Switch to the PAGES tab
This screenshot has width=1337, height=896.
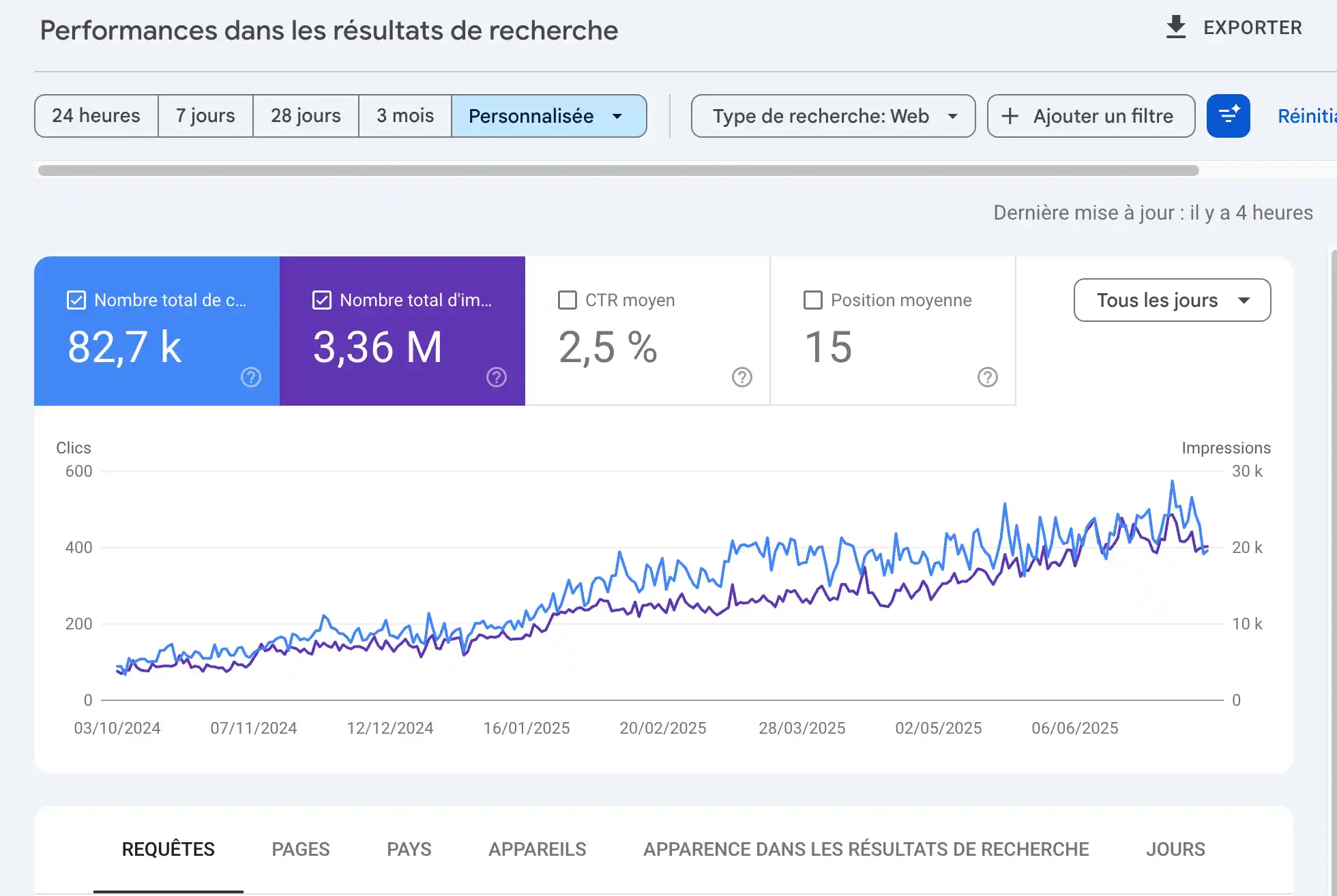pyautogui.click(x=300, y=849)
